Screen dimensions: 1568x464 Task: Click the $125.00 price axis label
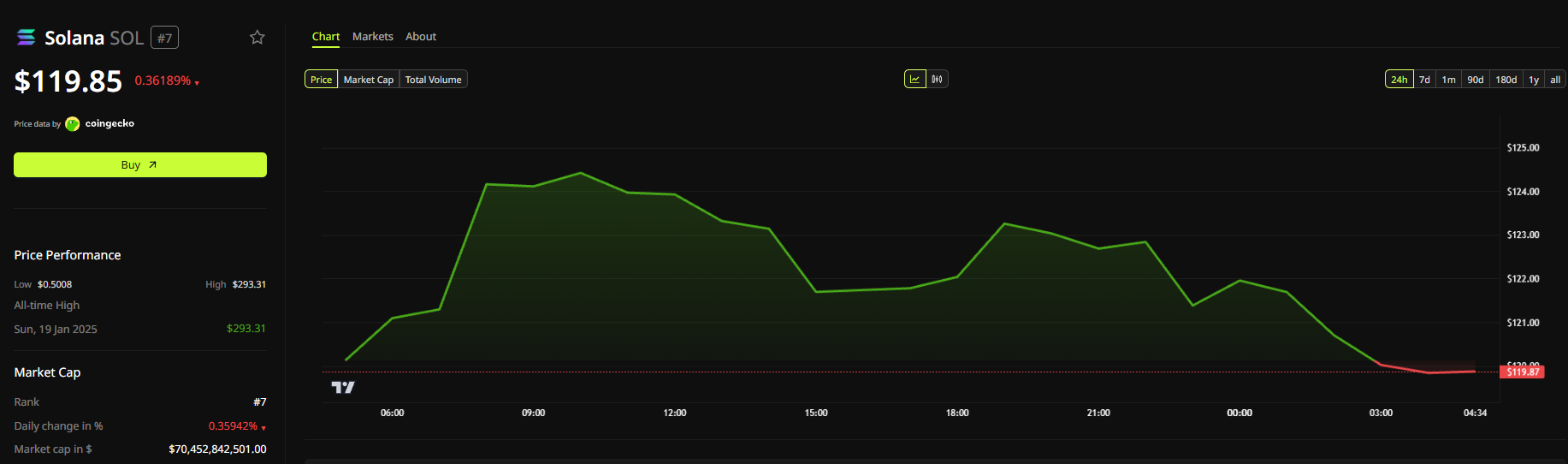[x=1523, y=148]
